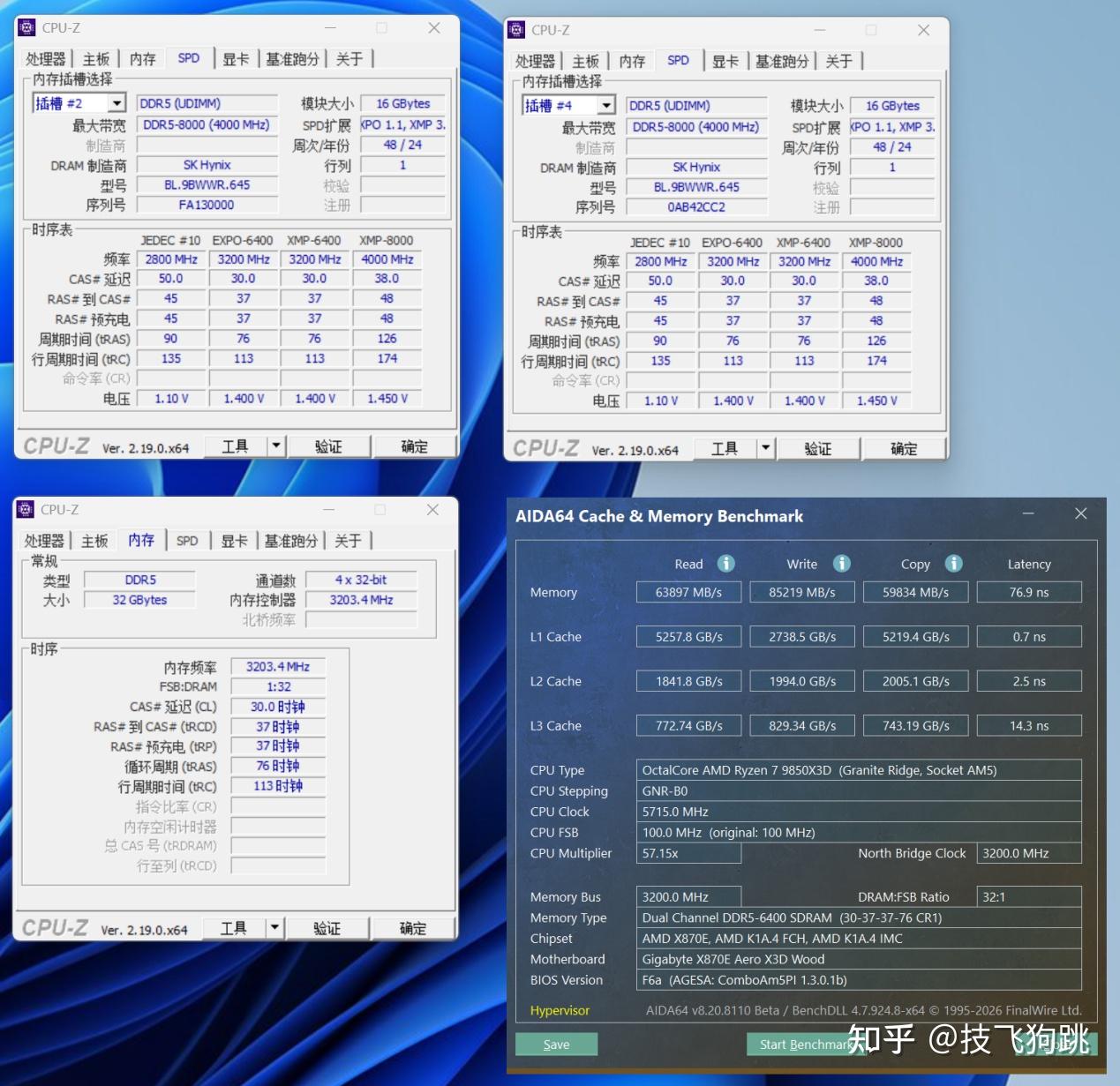Click the Copy info icon in AIDA64
Screen dimensions: 1120x1086
pos(953,564)
